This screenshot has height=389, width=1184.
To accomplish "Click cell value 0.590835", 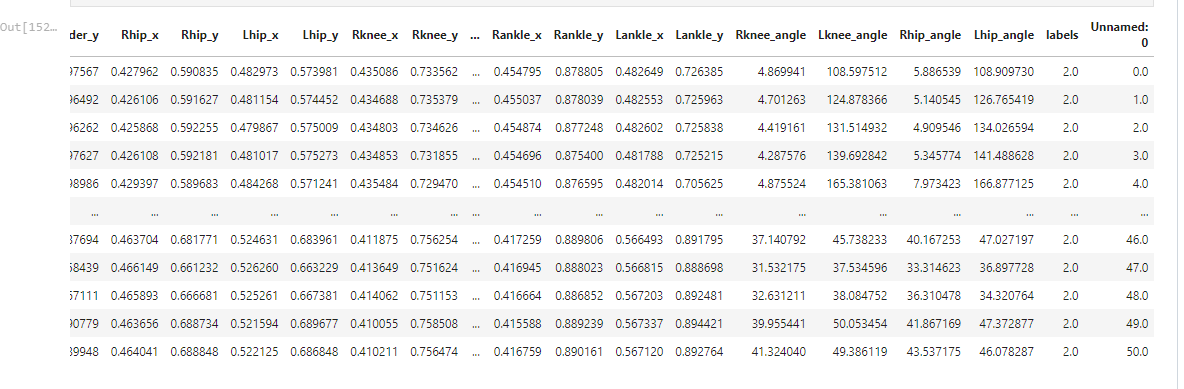I will point(194,72).
